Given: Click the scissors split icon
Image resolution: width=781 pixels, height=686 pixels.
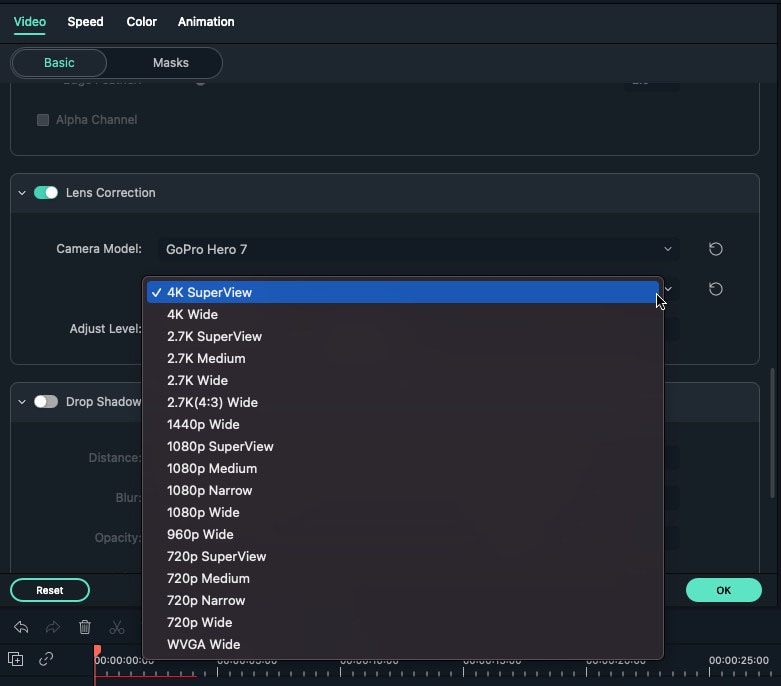Looking at the screenshot, I should (x=117, y=627).
